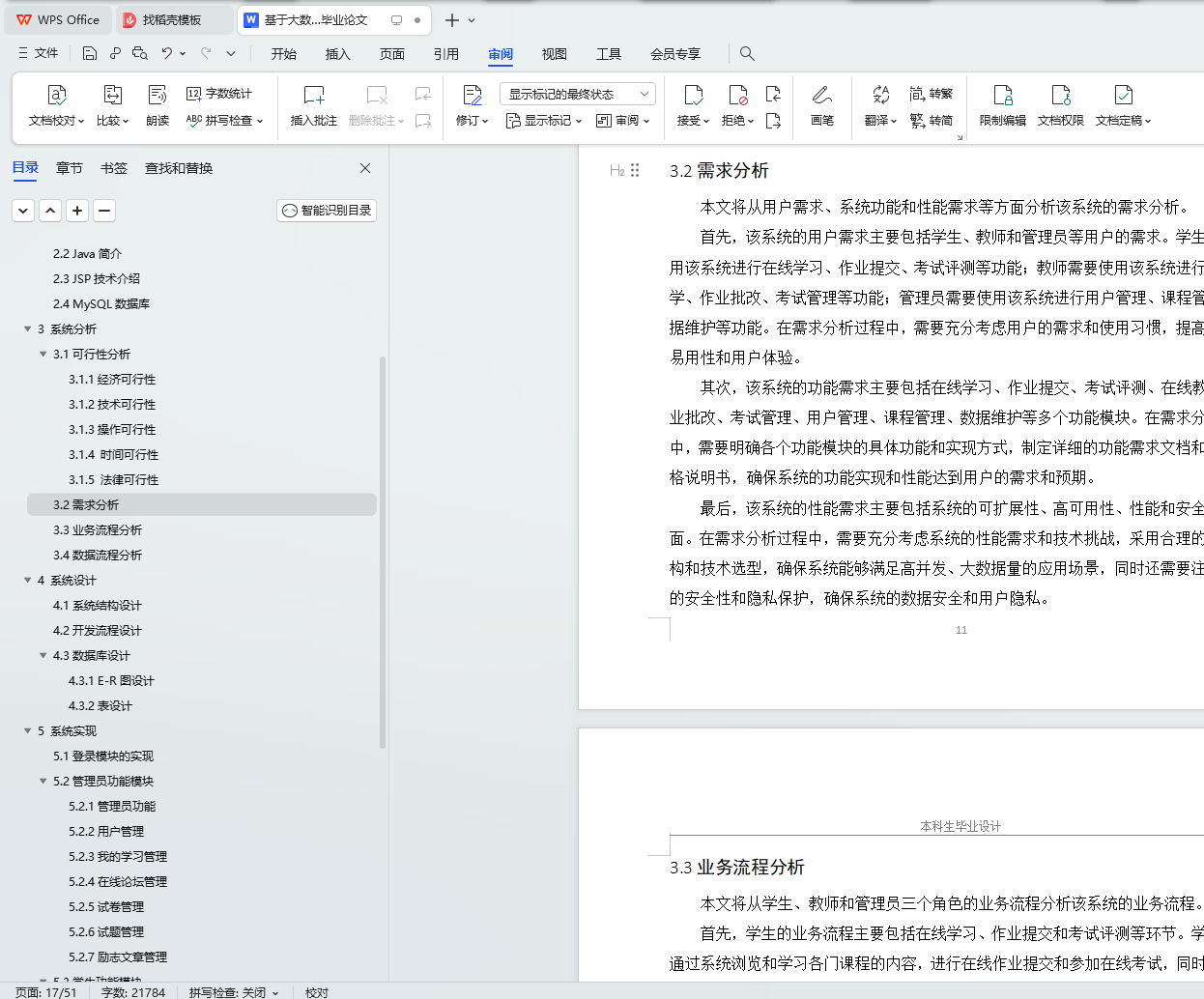Go to previous revision icon
Screen dimensions: 1204x999
click(x=773, y=94)
